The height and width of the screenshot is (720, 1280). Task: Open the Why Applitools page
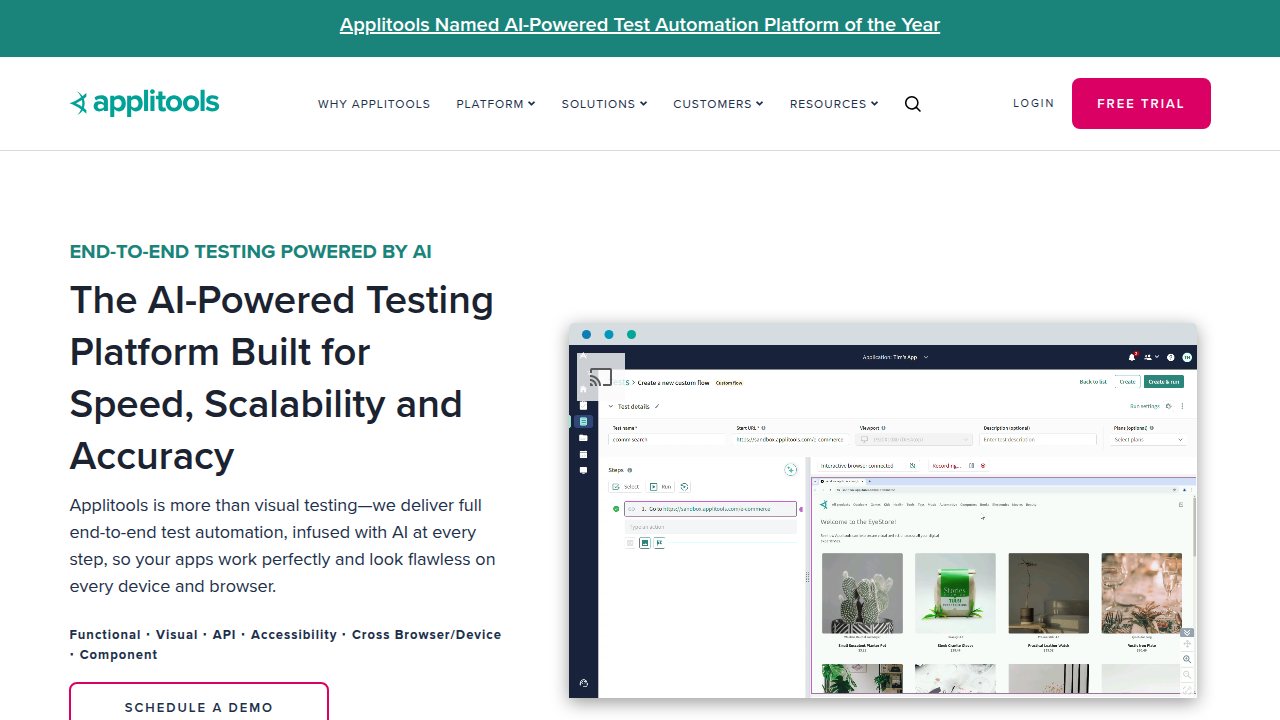coord(374,104)
